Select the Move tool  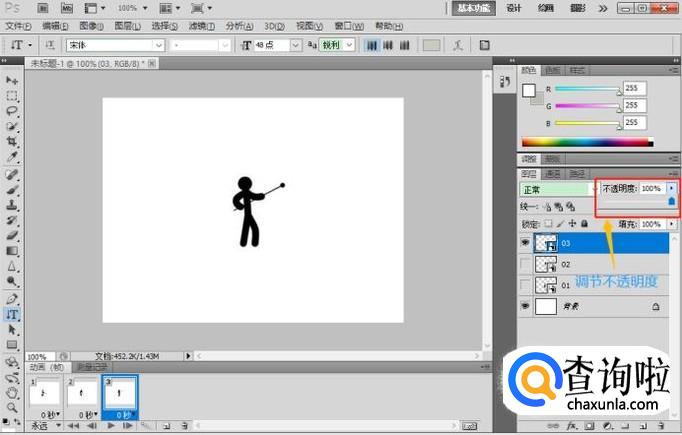[x=13, y=80]
